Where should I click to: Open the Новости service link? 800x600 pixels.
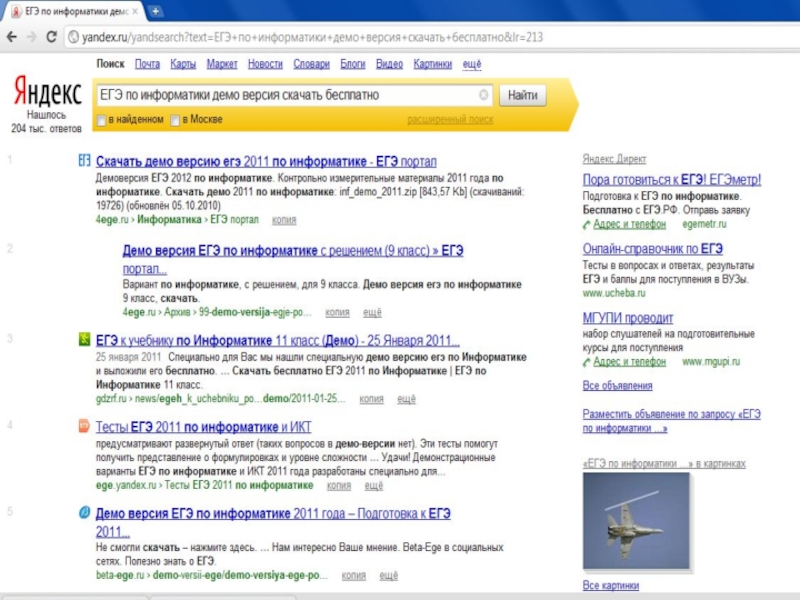[265, 64]
